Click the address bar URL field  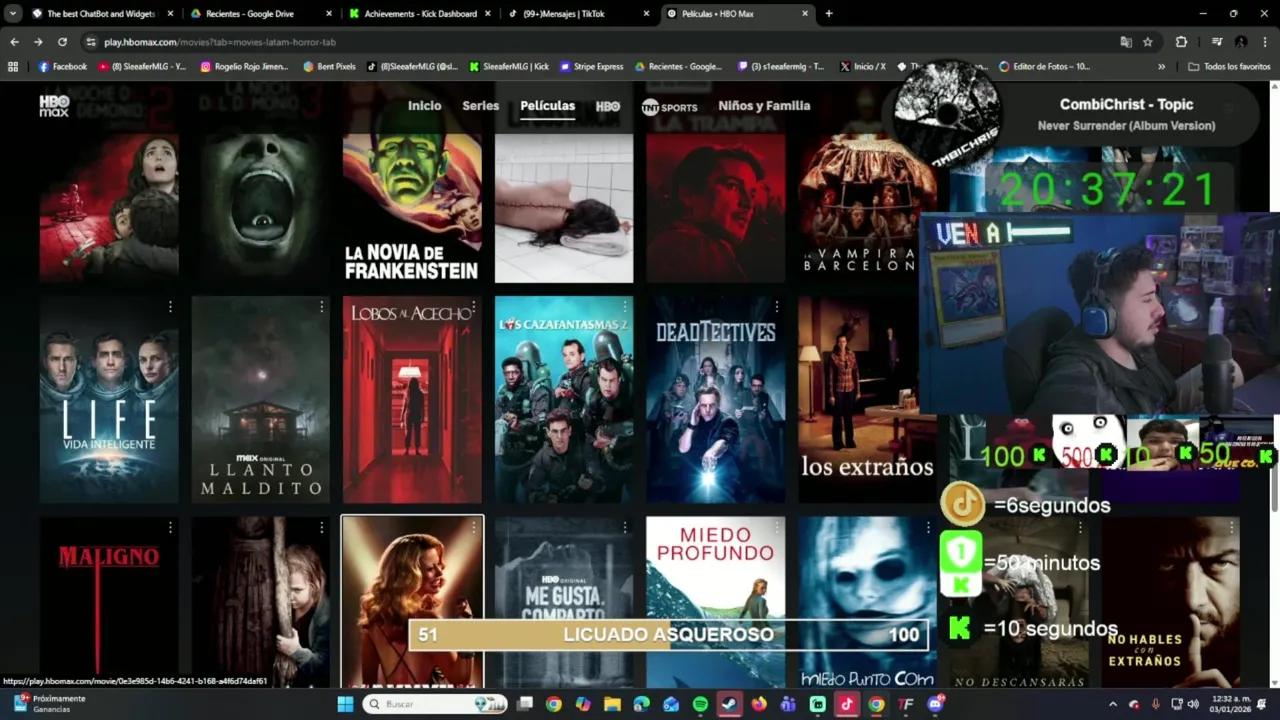(600, 42)
